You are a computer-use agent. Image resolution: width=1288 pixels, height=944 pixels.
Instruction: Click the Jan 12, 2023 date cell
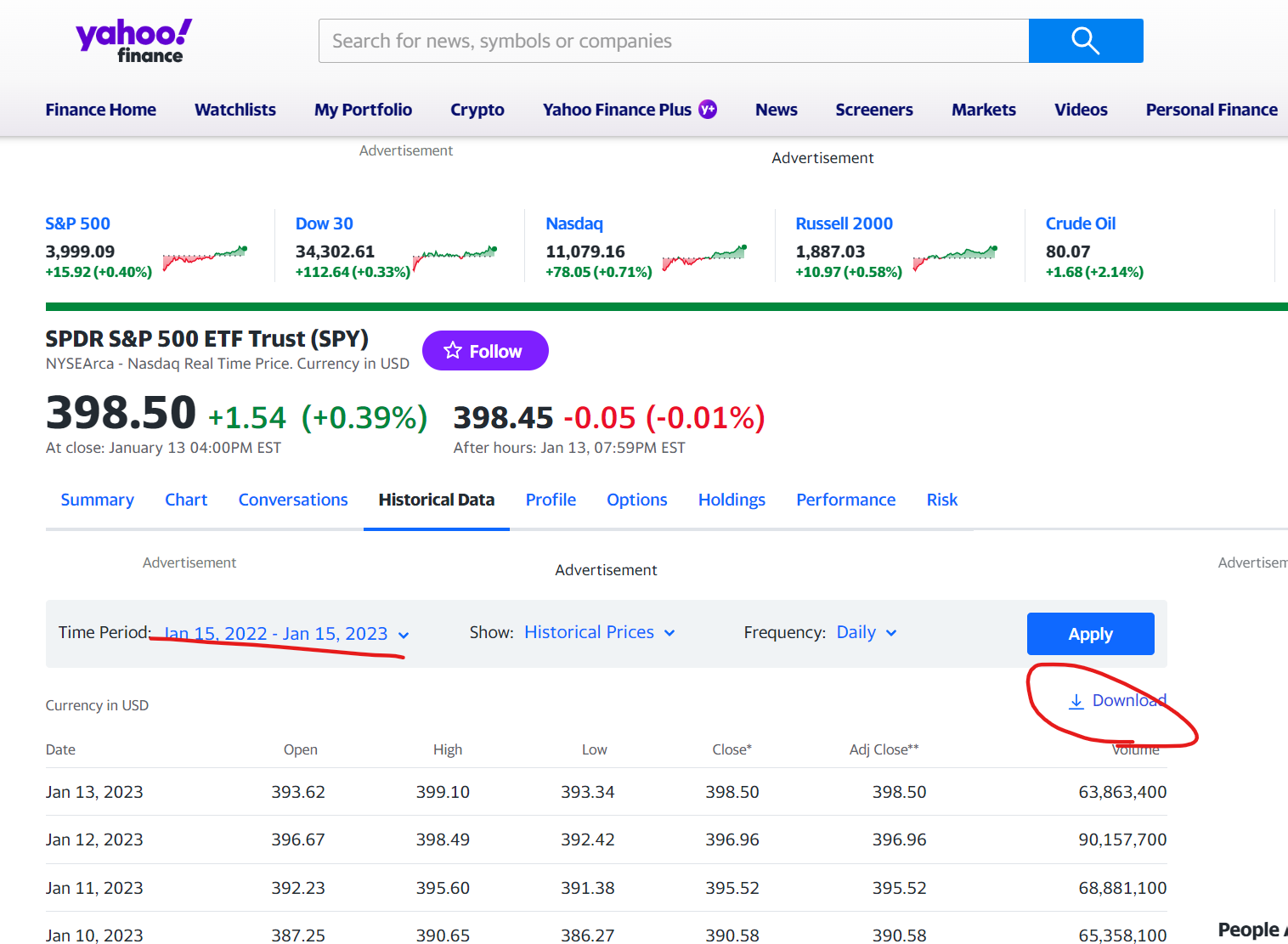pyautogui.click(x=94, y=839)
